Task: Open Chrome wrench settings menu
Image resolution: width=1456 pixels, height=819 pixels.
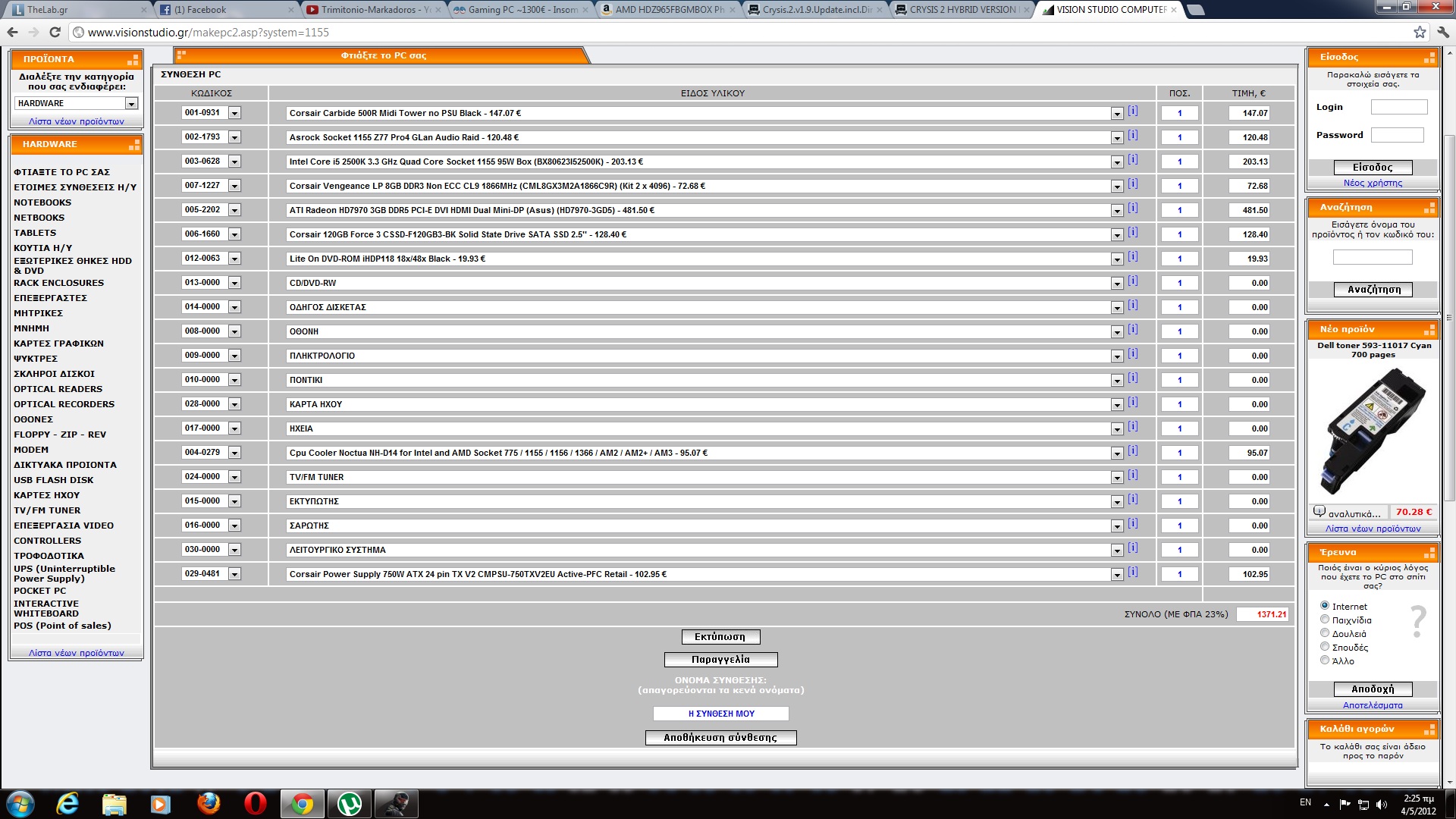Action: tap(1442, 32)
